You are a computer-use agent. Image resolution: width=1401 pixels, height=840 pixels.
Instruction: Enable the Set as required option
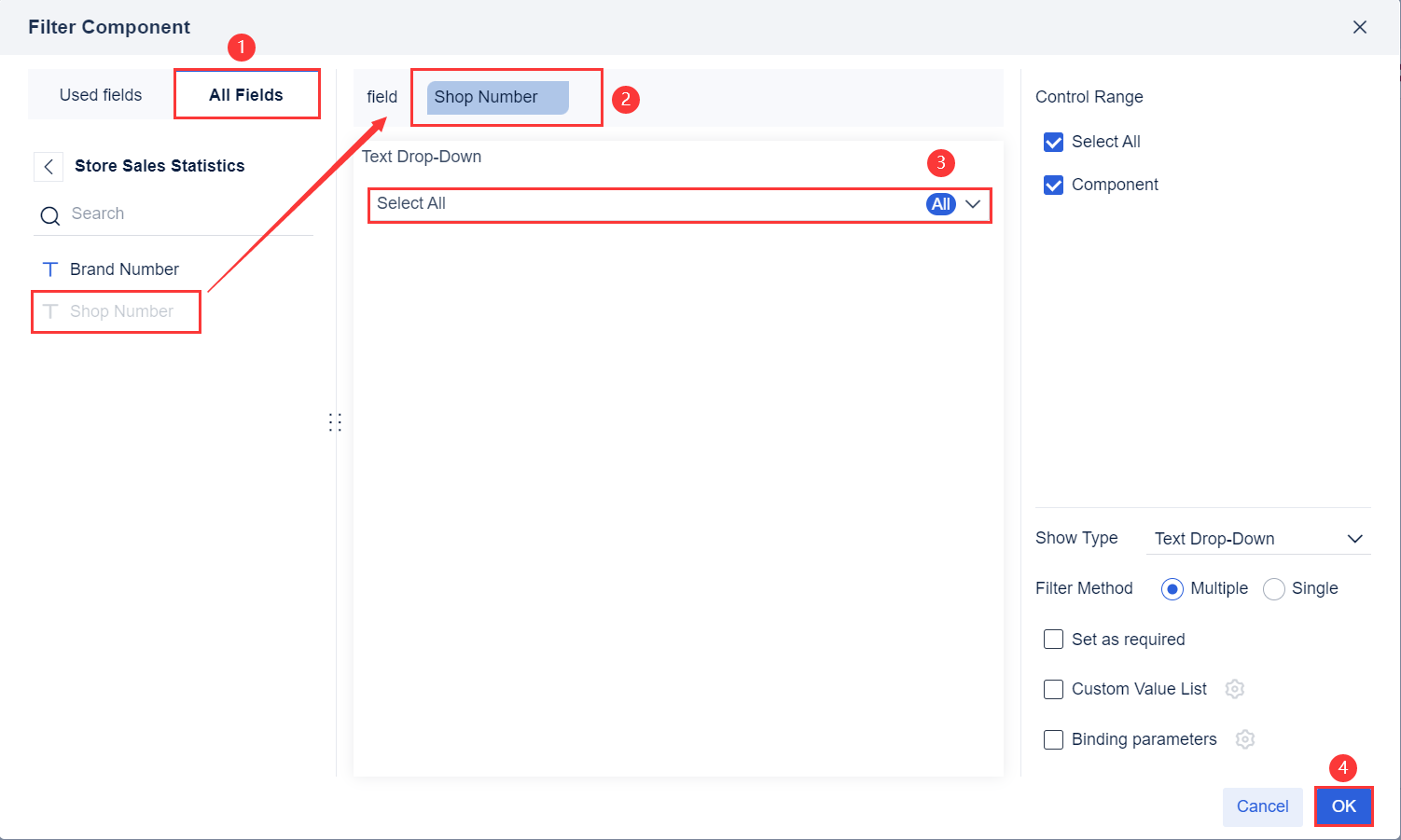click(x=1053, y=640)
